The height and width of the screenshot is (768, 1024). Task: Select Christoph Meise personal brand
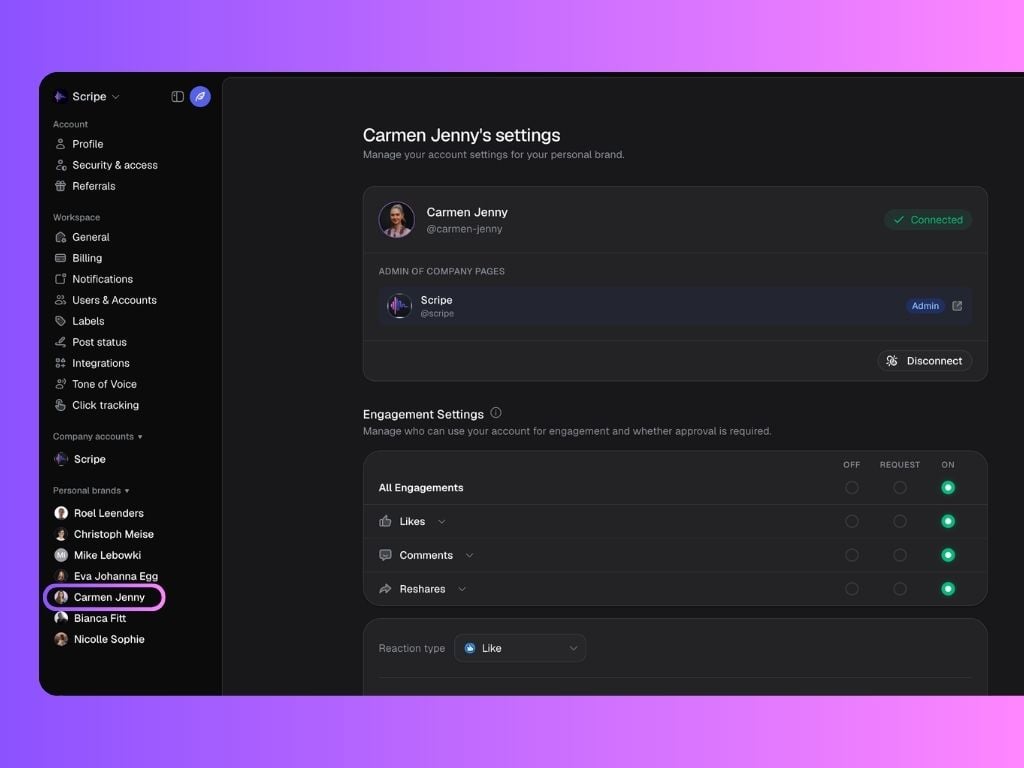pos(114,534)
